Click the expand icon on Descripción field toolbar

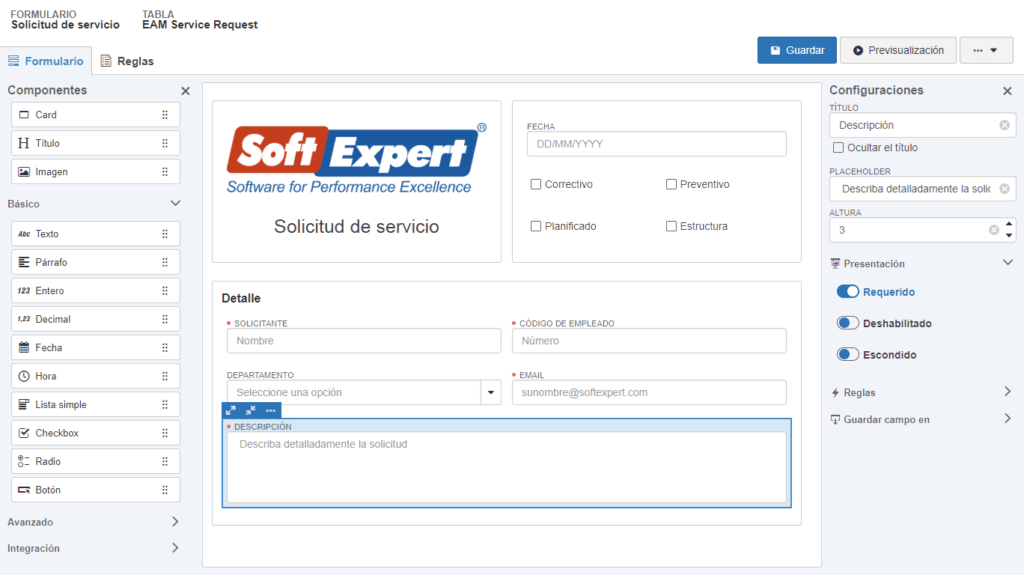click(231, 410)
